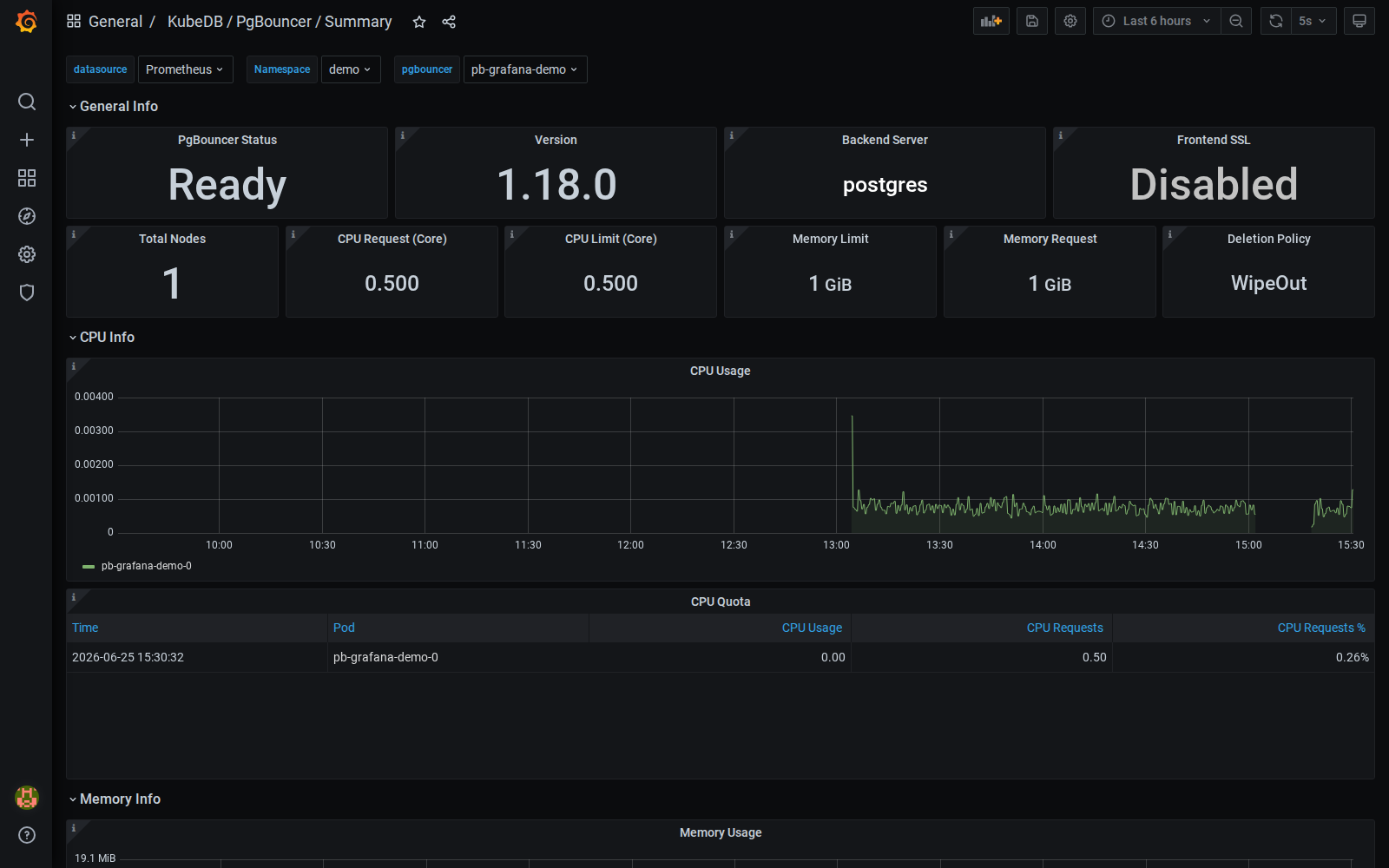Show info for Frontend SSL panel
Viewport: 1389px width, 868px height.
click(1061, 135)
